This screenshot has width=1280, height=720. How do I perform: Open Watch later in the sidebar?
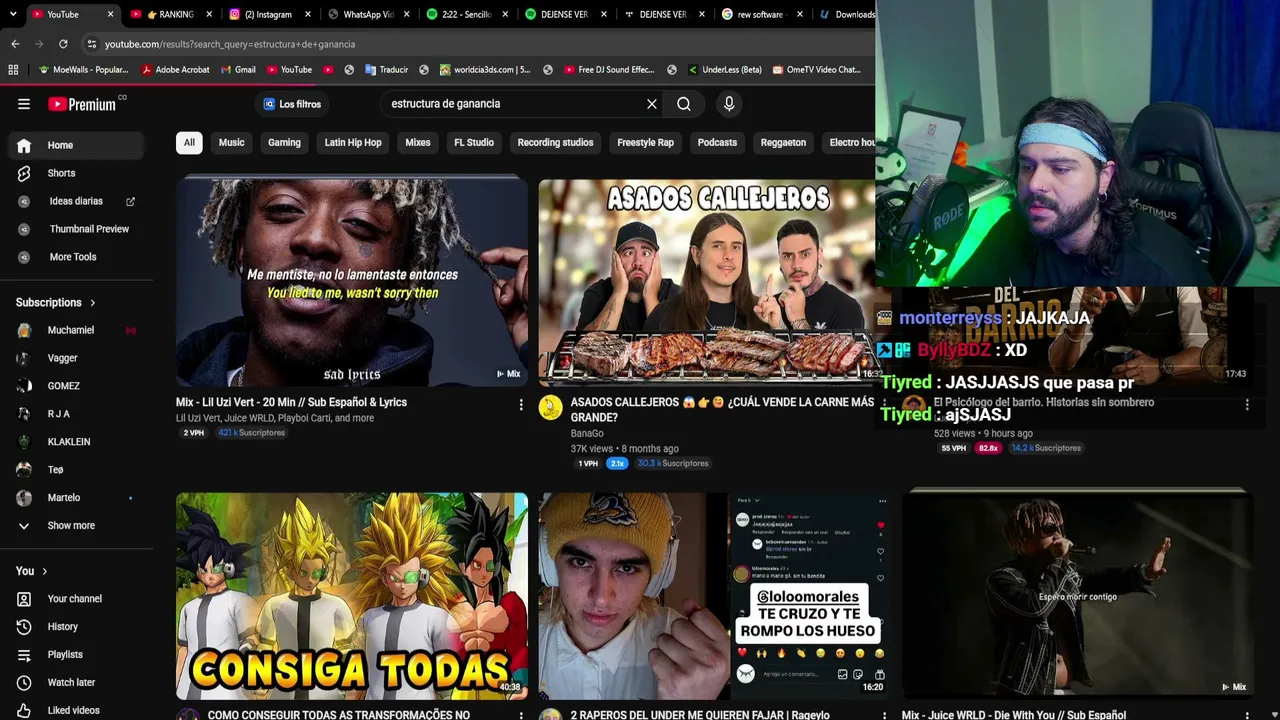[x=76, y=683]
